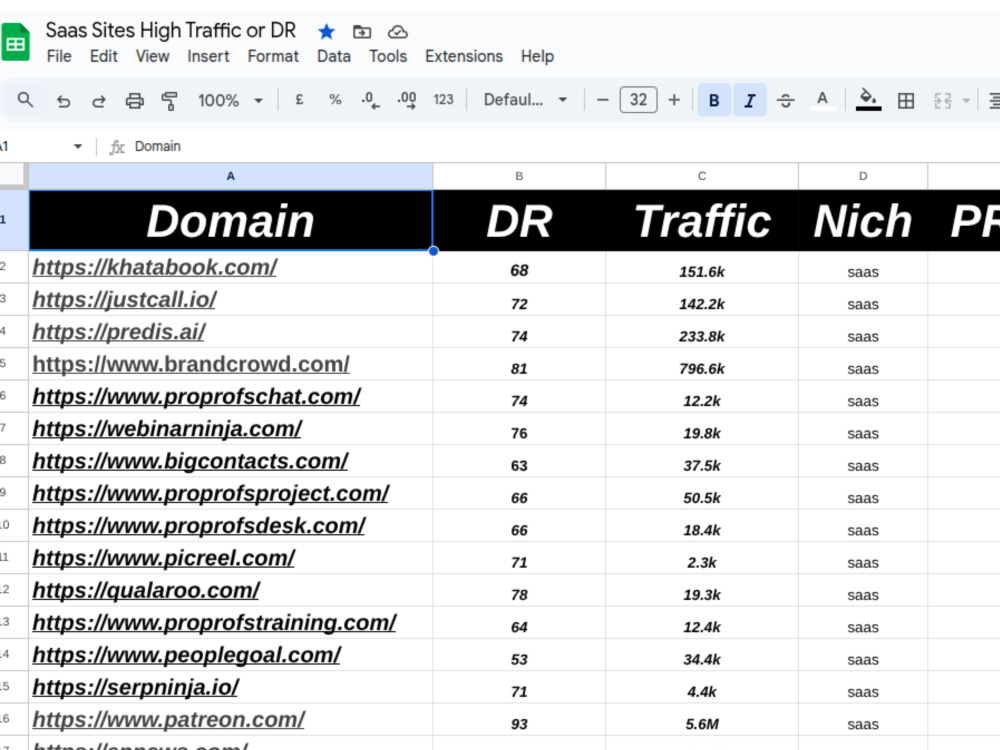Toggle strikethrough formatting
1000x750 pixels.
[786, 100]
